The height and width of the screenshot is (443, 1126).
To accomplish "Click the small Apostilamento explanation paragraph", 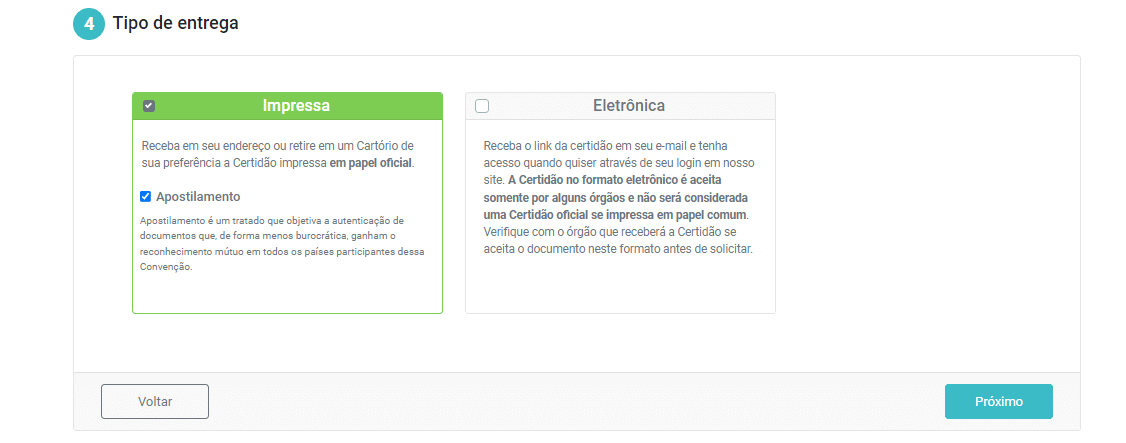I will pos(283,243).
